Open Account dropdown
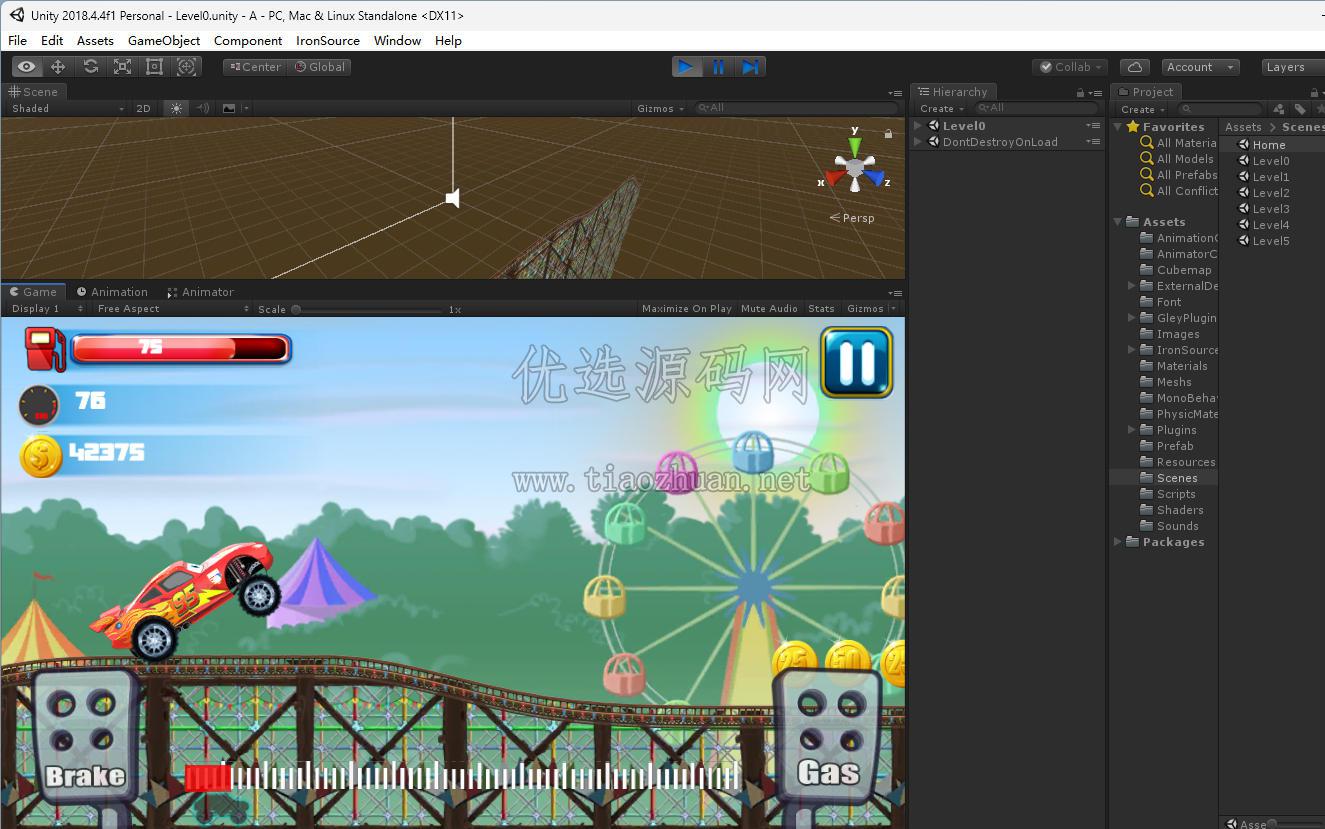 coord(1200,67)
